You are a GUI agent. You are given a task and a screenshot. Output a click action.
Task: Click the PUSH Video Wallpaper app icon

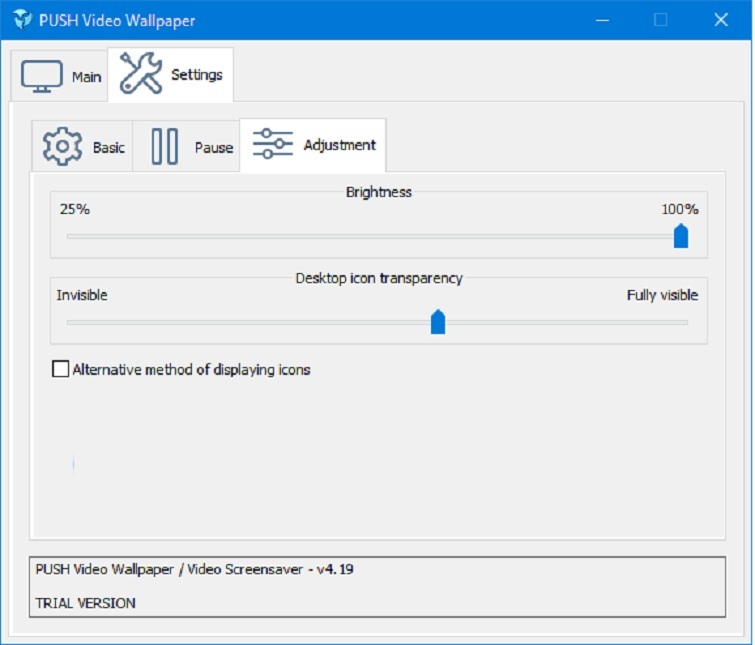(22, 20)
